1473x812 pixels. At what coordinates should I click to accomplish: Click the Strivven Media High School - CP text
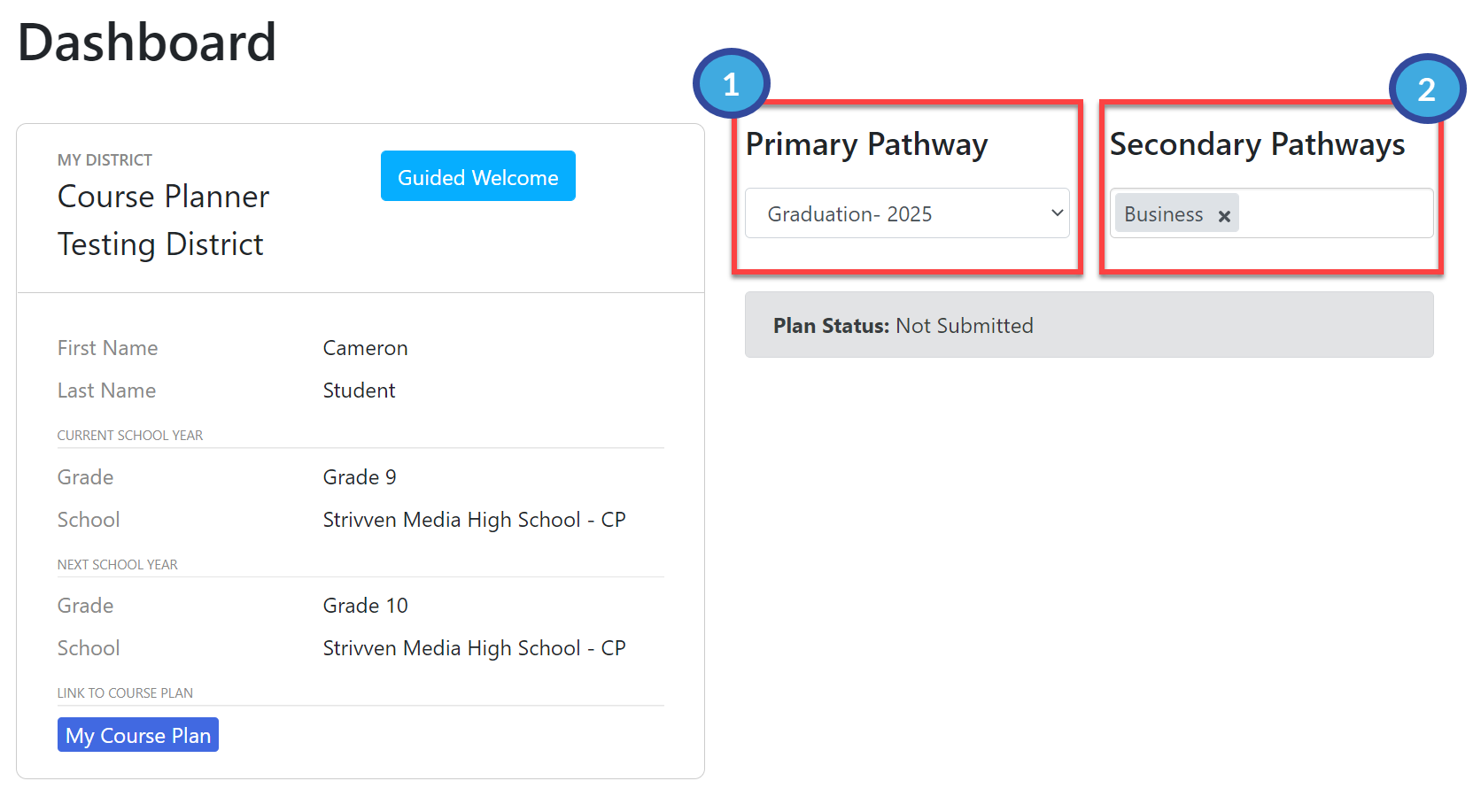click(x=475, y=520)
